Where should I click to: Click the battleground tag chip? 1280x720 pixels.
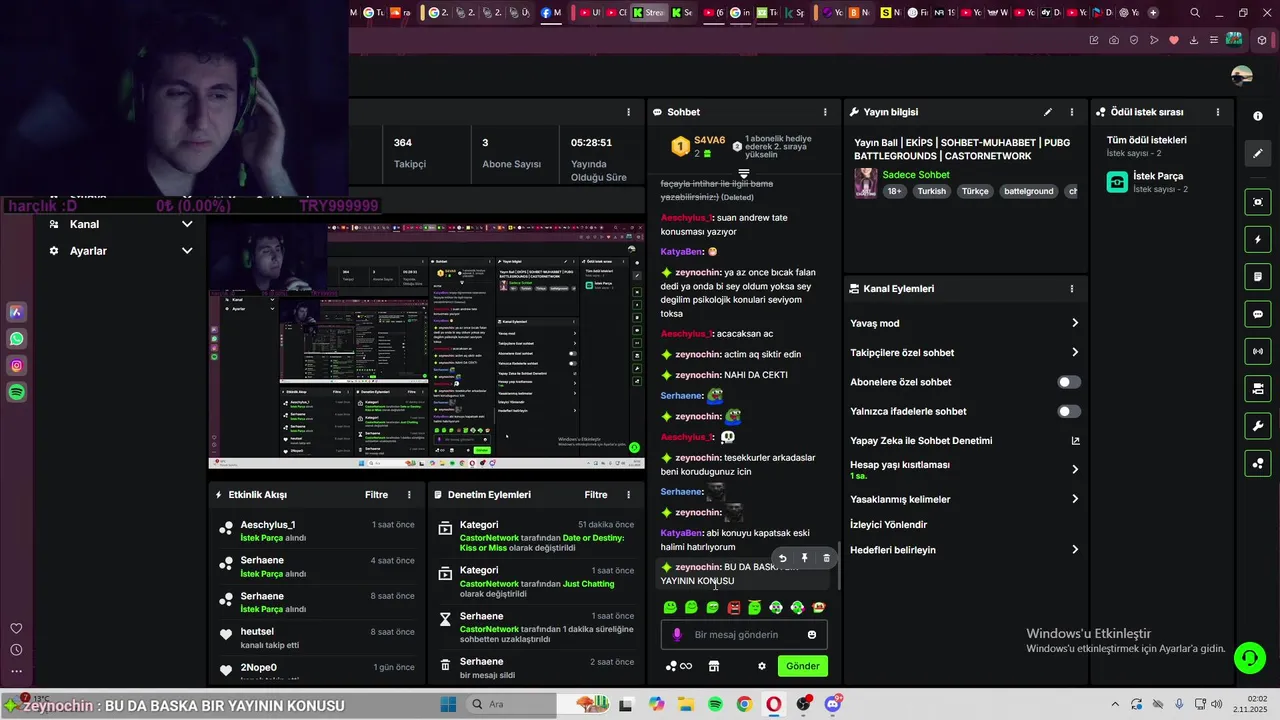tap(1029, 191)
